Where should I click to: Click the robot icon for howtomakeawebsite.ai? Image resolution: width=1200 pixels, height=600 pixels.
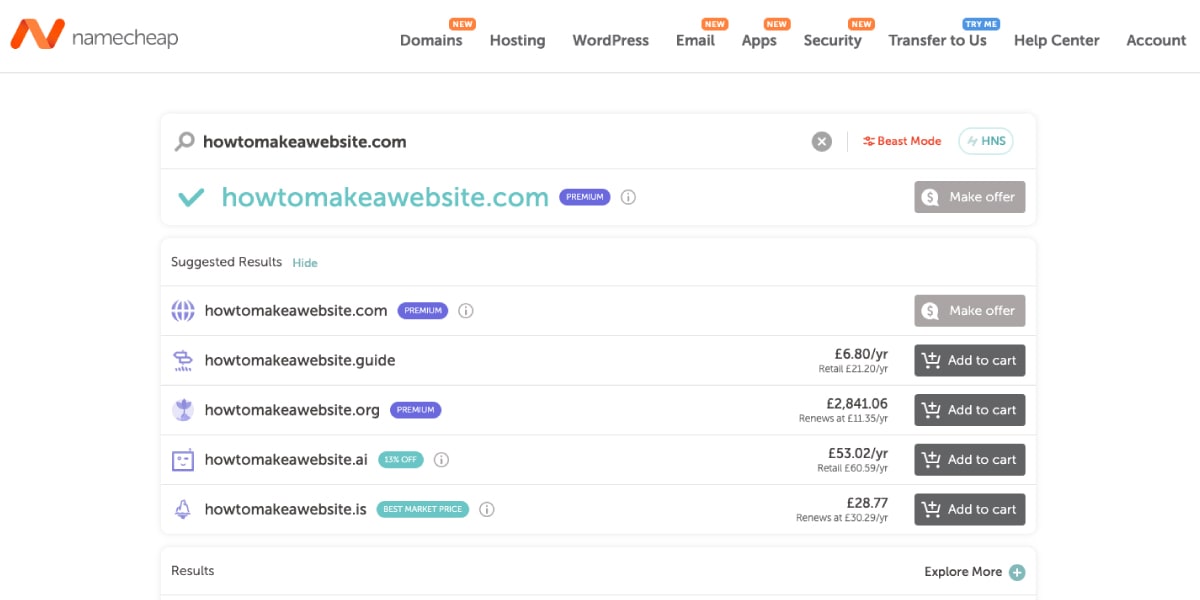click(x=183, y=460)
